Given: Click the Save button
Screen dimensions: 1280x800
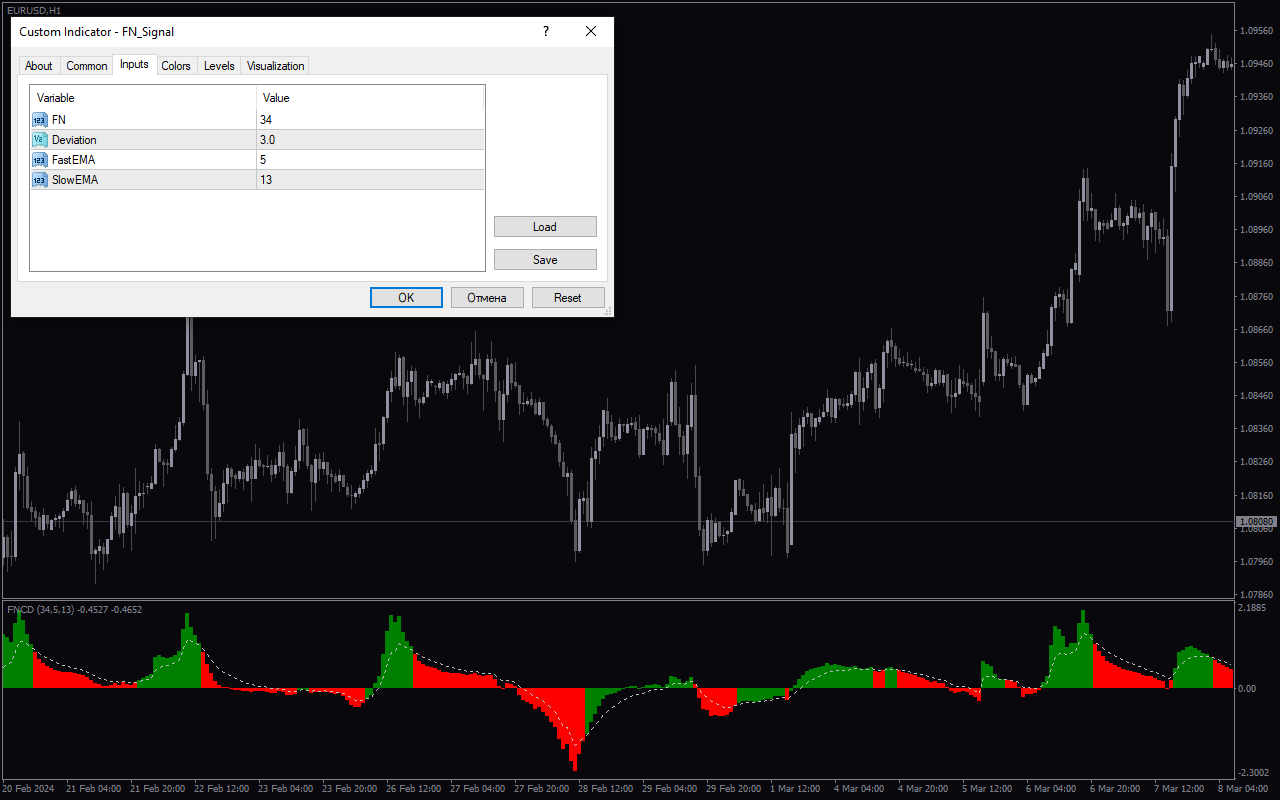Looking at the screenshot, I should 545,260.
